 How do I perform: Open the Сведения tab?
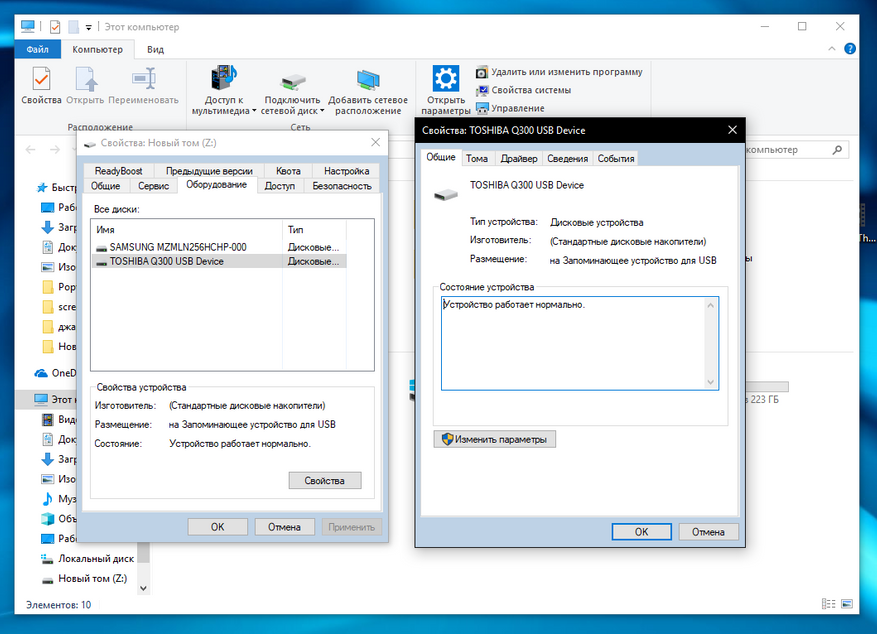pos(567,158)
